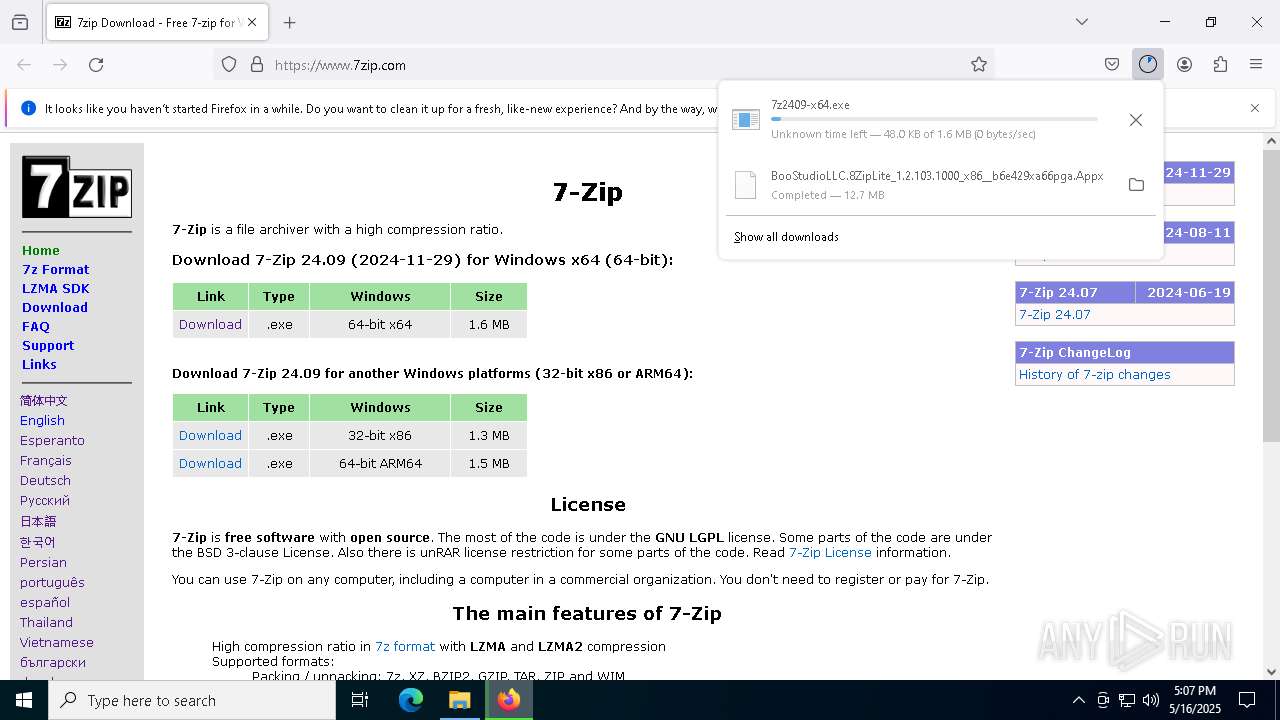The width and height of the screenshot is (1280, 720).
Task: Open the Links sidebar link
Action: pos(39,364)
